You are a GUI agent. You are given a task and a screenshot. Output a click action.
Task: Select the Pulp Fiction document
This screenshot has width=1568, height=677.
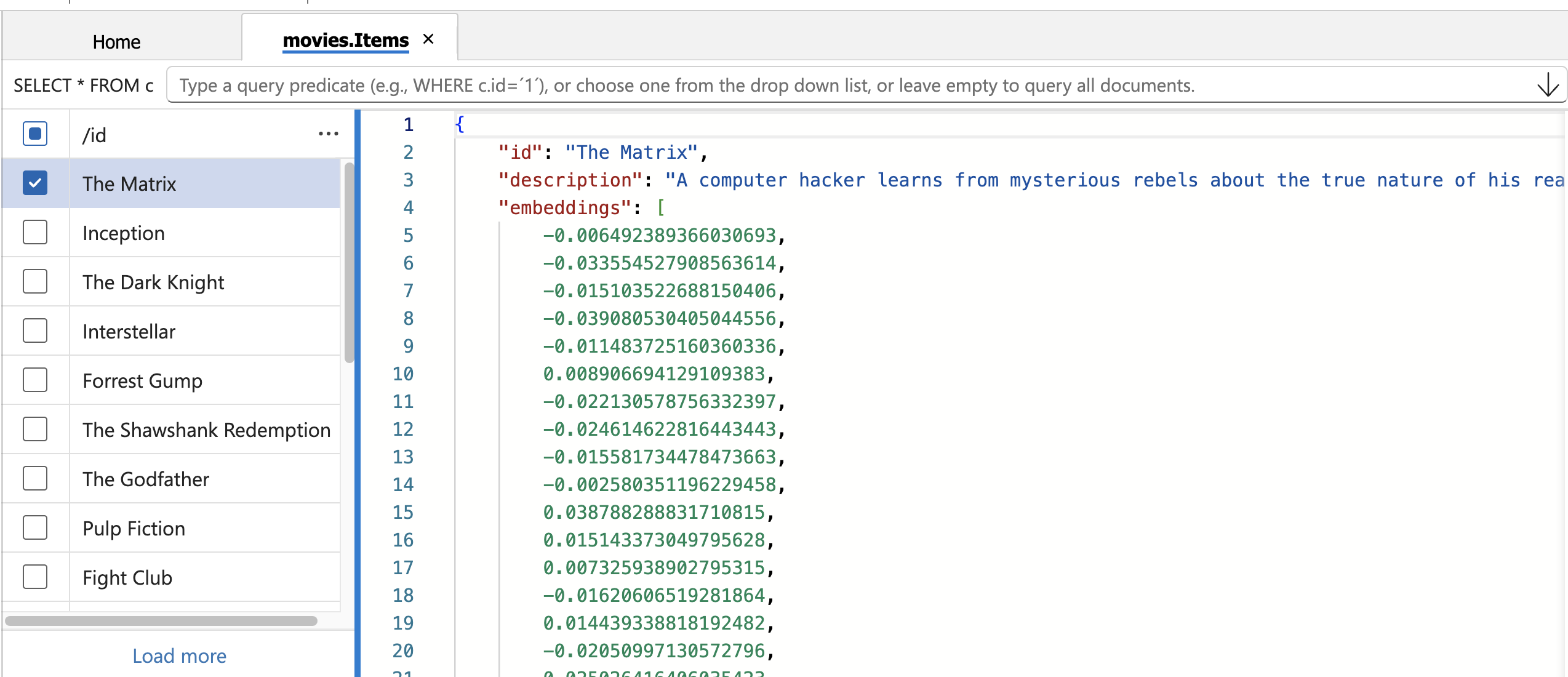click(x=134, y=529)
